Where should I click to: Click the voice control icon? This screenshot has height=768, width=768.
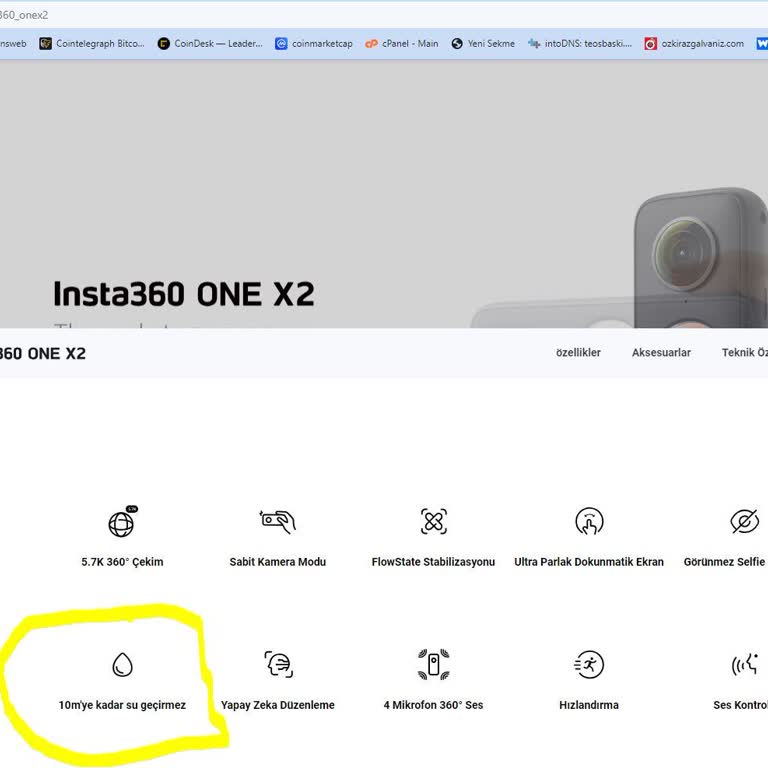click(x=744, y=664)
